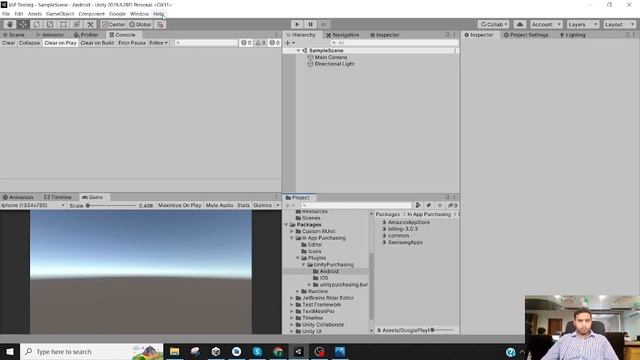Open the Window menu
Viewport: 640px width, 360px height.
tap(139, 14)
